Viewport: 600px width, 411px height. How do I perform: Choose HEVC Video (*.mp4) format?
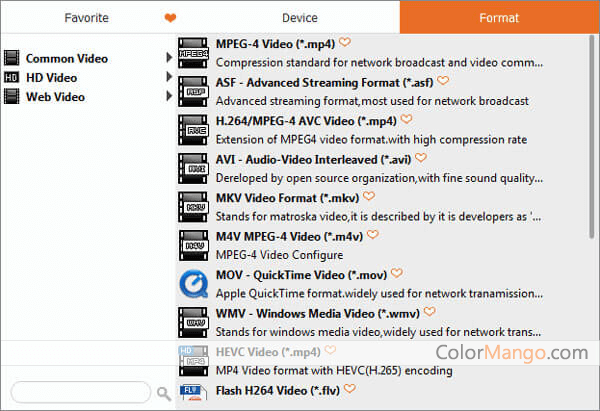[268, 352]
